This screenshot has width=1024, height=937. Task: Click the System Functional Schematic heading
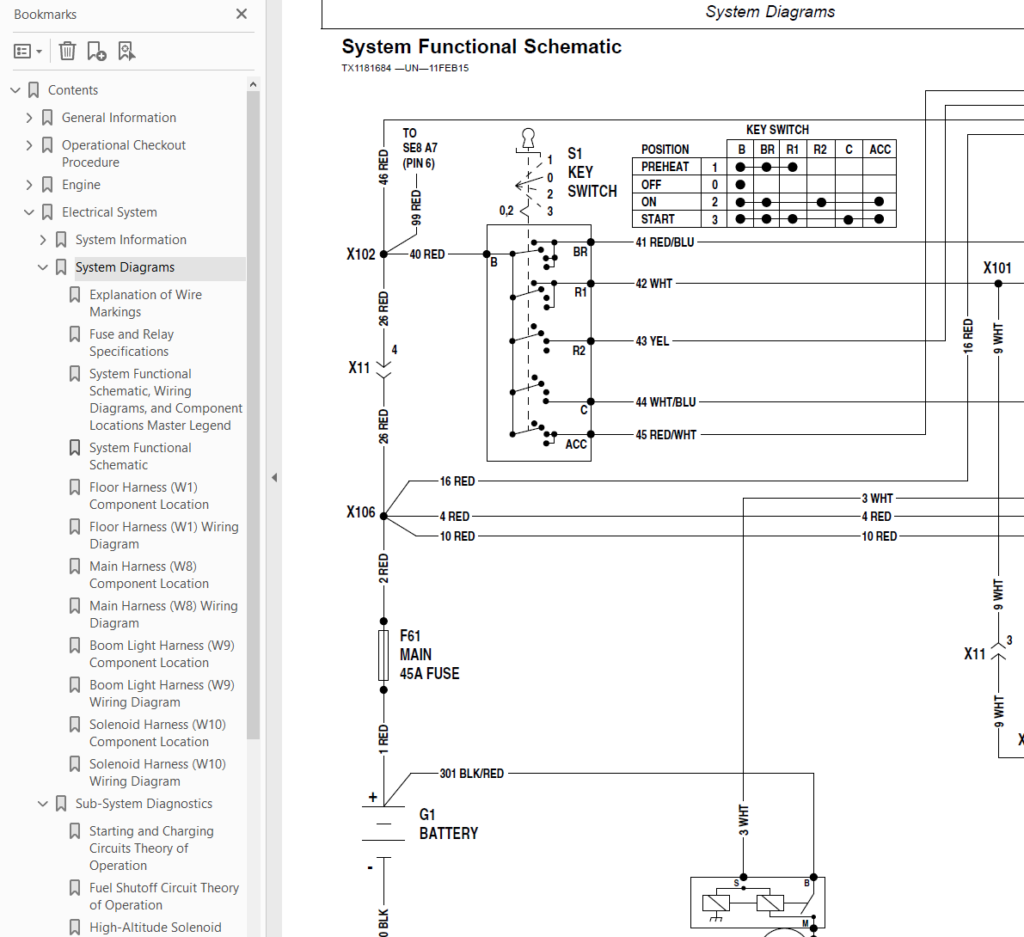coord(481,46)
